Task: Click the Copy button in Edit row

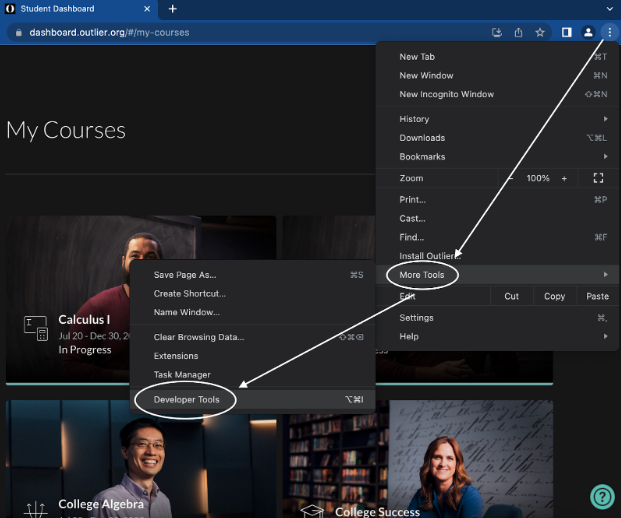Action: [x=554, y=296]
